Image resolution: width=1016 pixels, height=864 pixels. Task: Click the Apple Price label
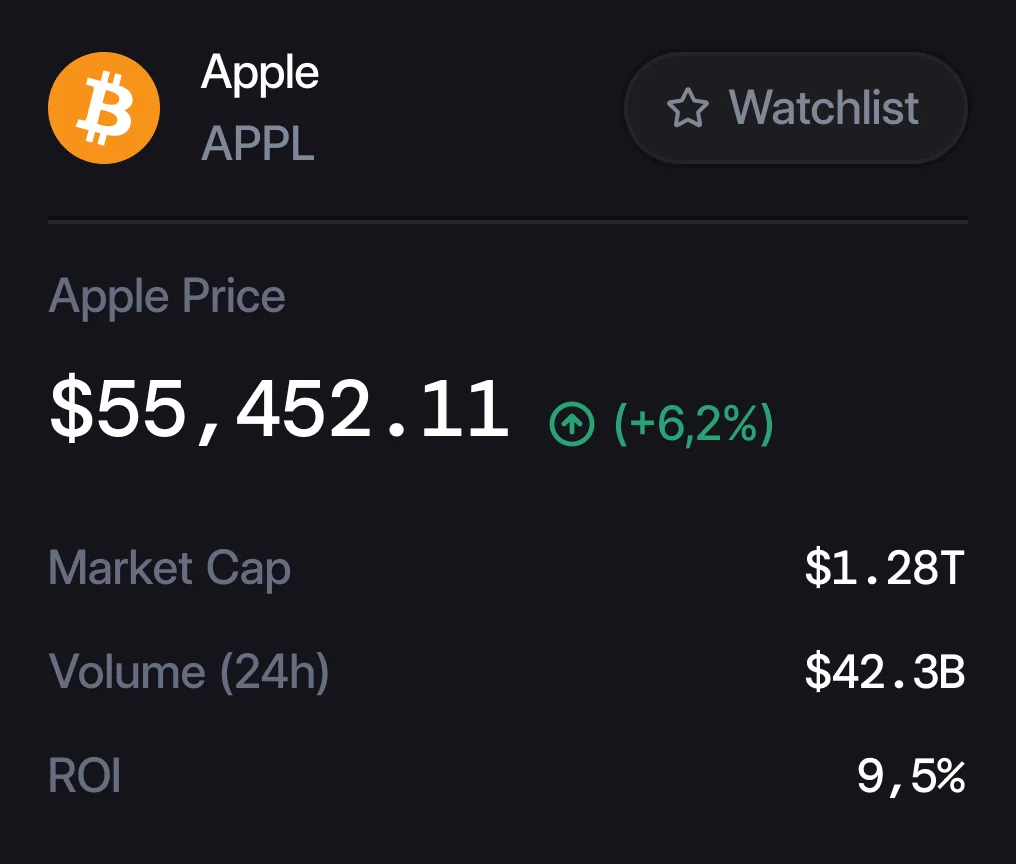tap(167, 296)
